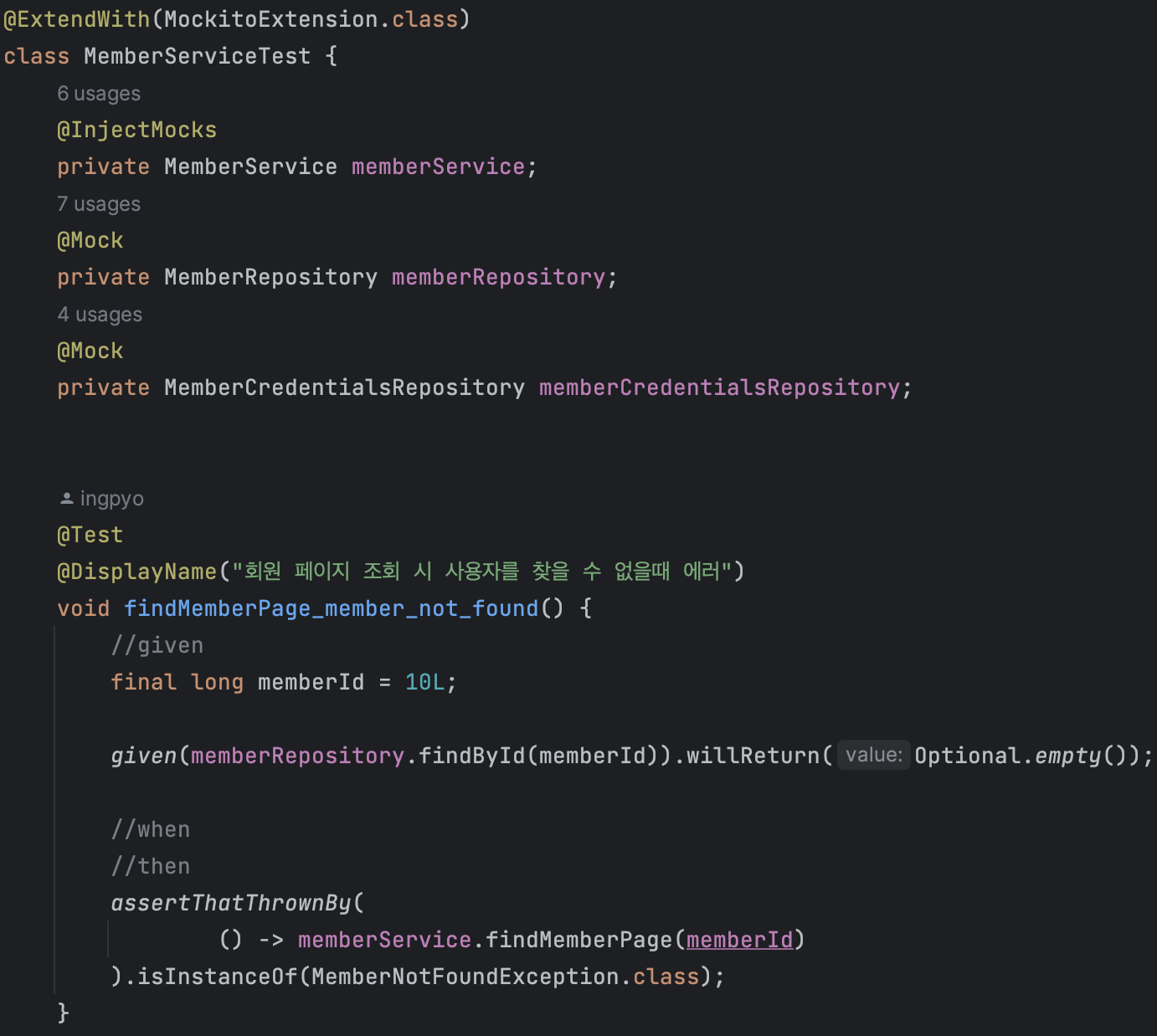Screen dimensions: 1157x1036
Task: Click the 'private' keyword before MemberService
Action: [x=103, y=167]
